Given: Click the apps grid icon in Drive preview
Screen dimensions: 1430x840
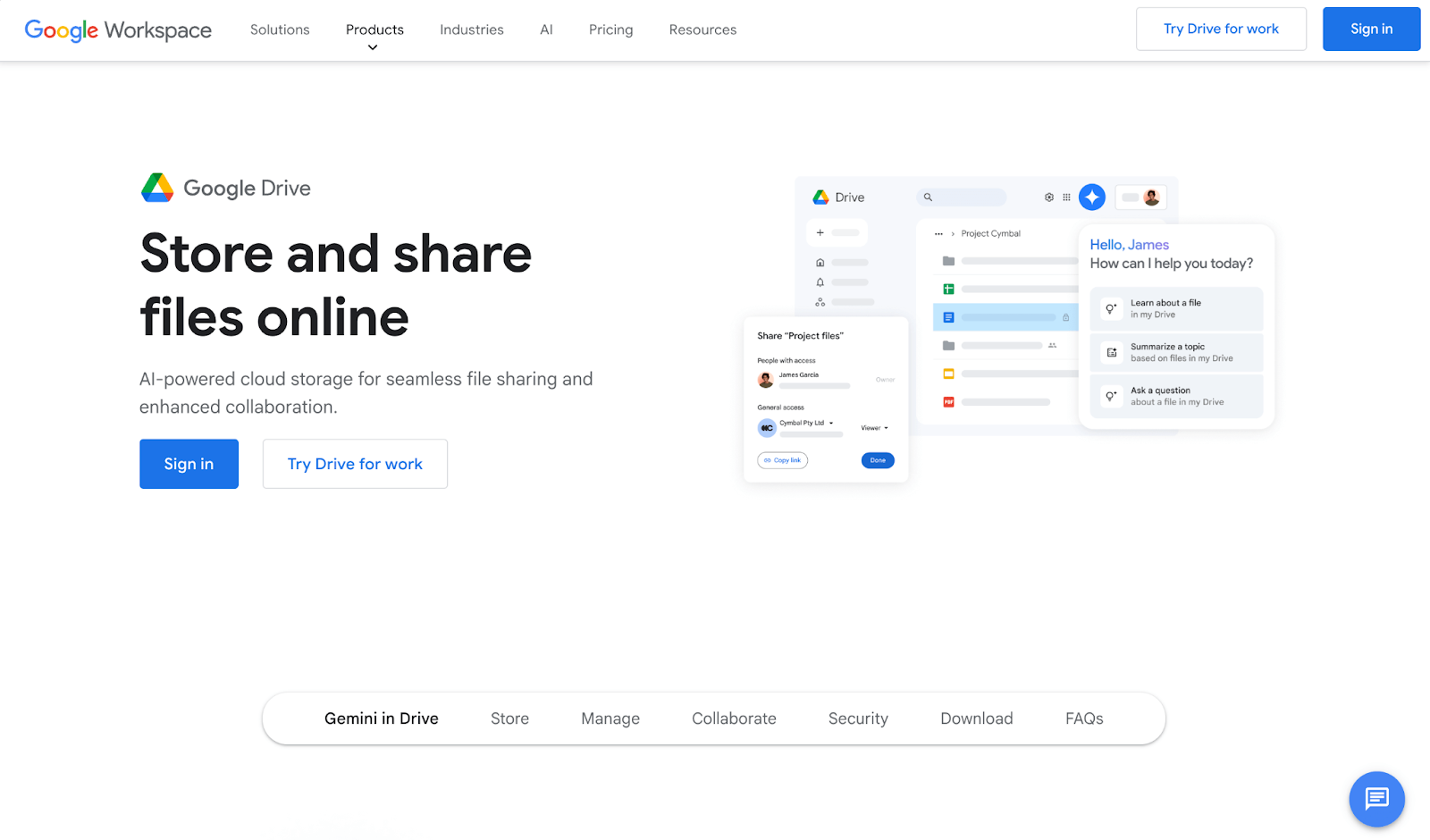Looking at the screenshot, I should (1066, 197).
